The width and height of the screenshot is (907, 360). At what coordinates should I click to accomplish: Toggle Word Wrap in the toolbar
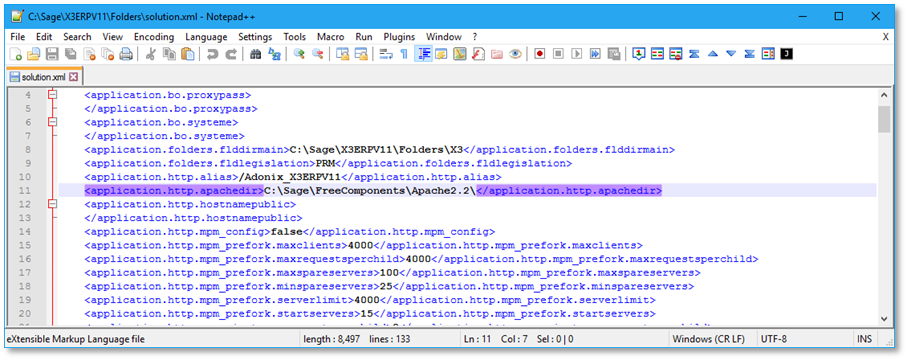(386, 54)
